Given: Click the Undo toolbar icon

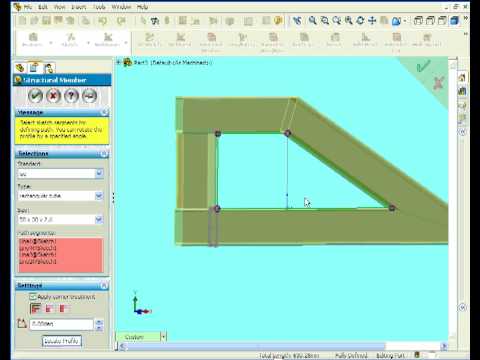Looking at the screenshot, I should click(x=102, y=21).
